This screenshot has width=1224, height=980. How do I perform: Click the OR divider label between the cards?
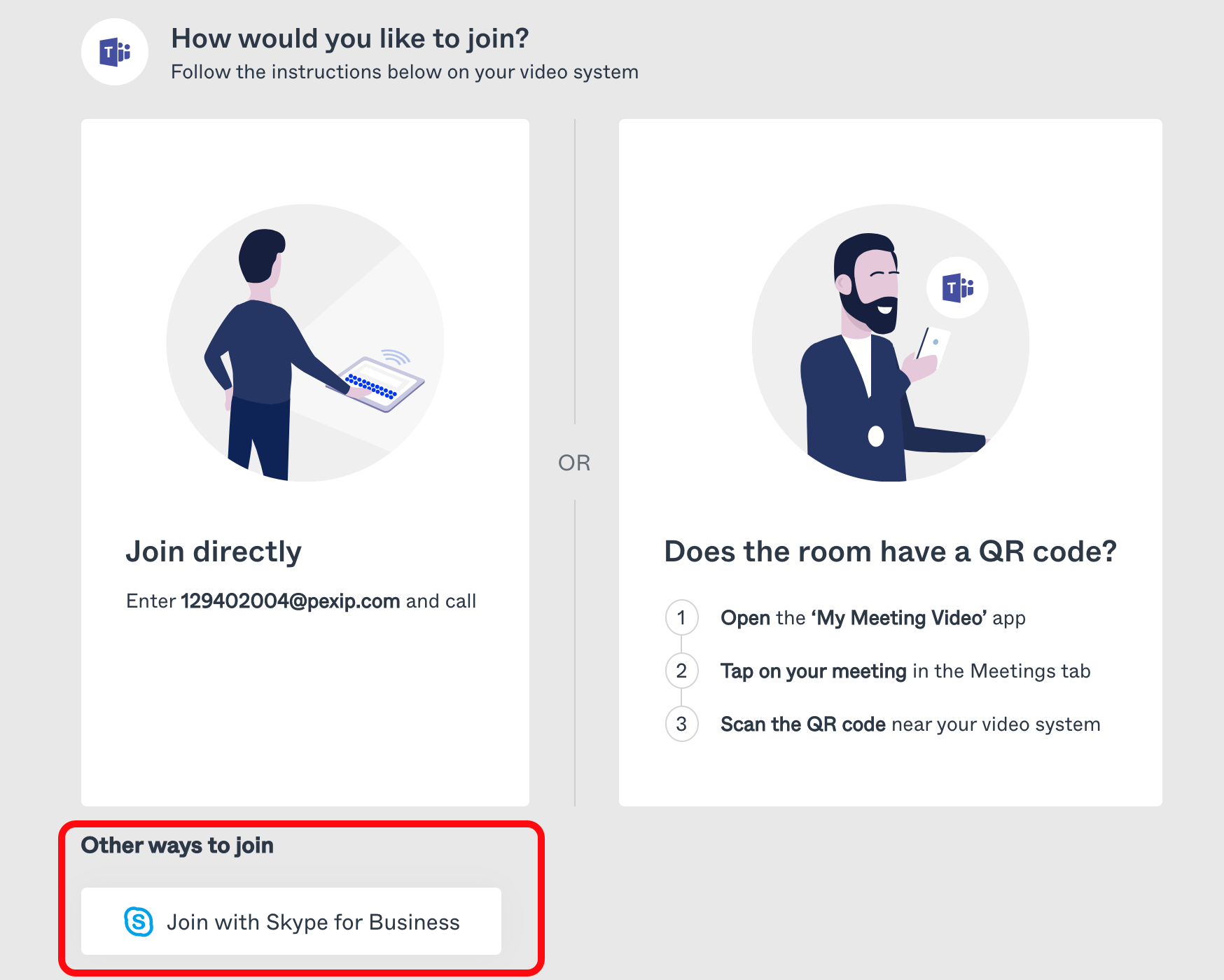click(x=574, y=463)
